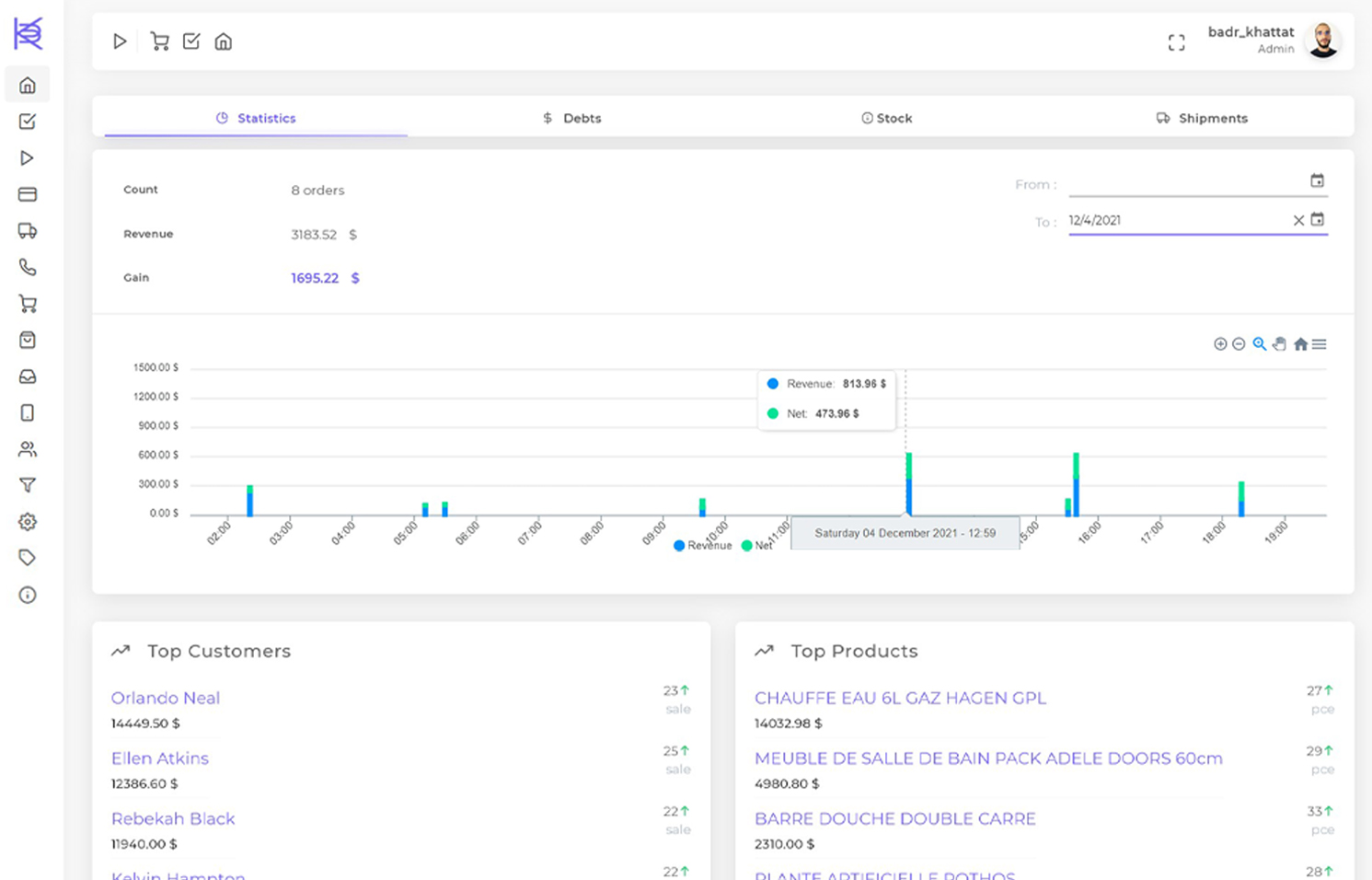Open calendar picker for To date

click(1318, 220)
